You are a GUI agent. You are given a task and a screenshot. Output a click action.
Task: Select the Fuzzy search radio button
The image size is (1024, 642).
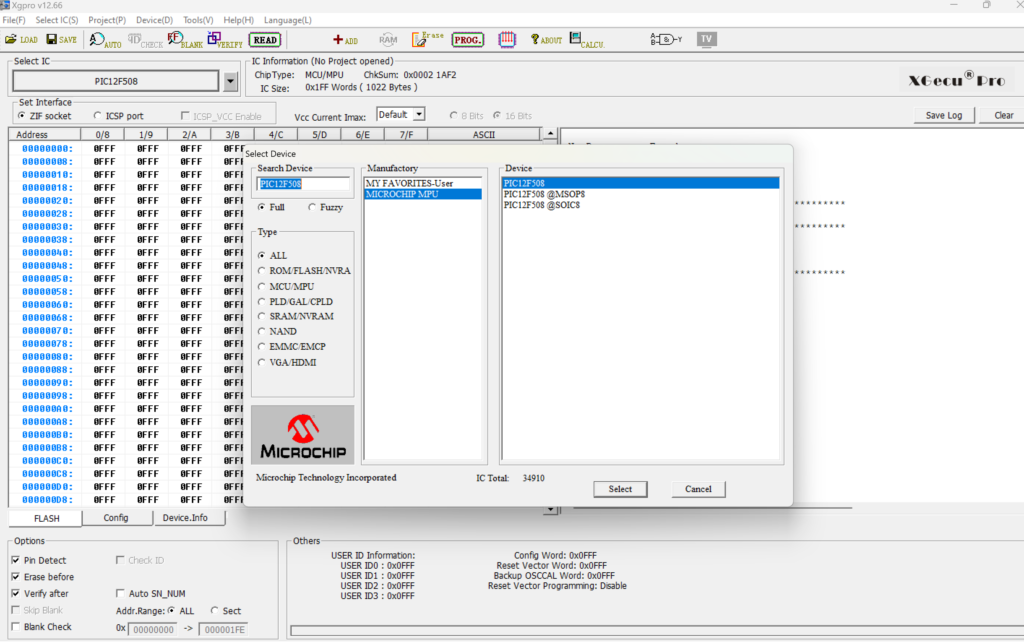tap(312, 207)
